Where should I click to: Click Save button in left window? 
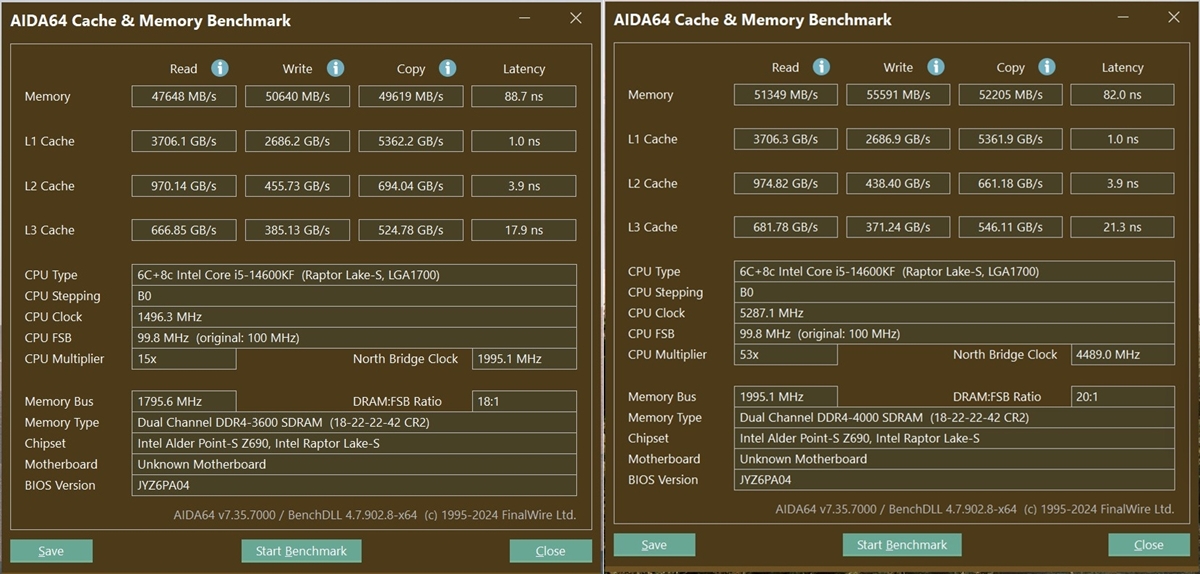[51, 551]
